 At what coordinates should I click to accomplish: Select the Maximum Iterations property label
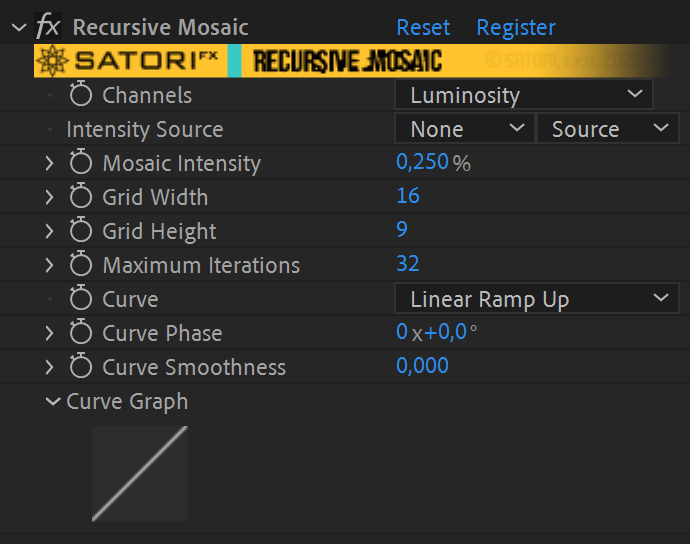coord(201,265)
